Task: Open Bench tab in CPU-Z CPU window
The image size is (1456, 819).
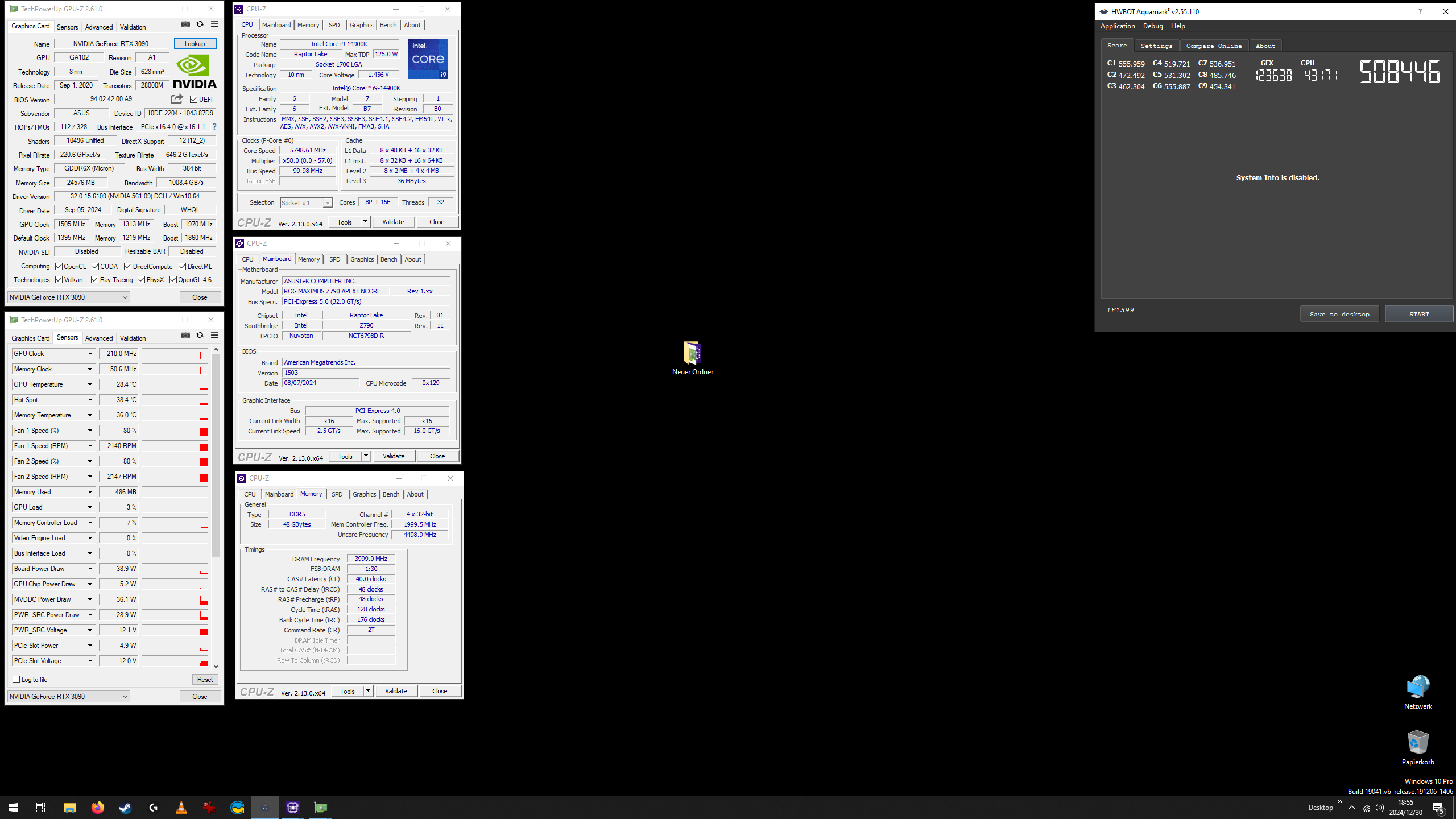Action: tap(388, 25)
